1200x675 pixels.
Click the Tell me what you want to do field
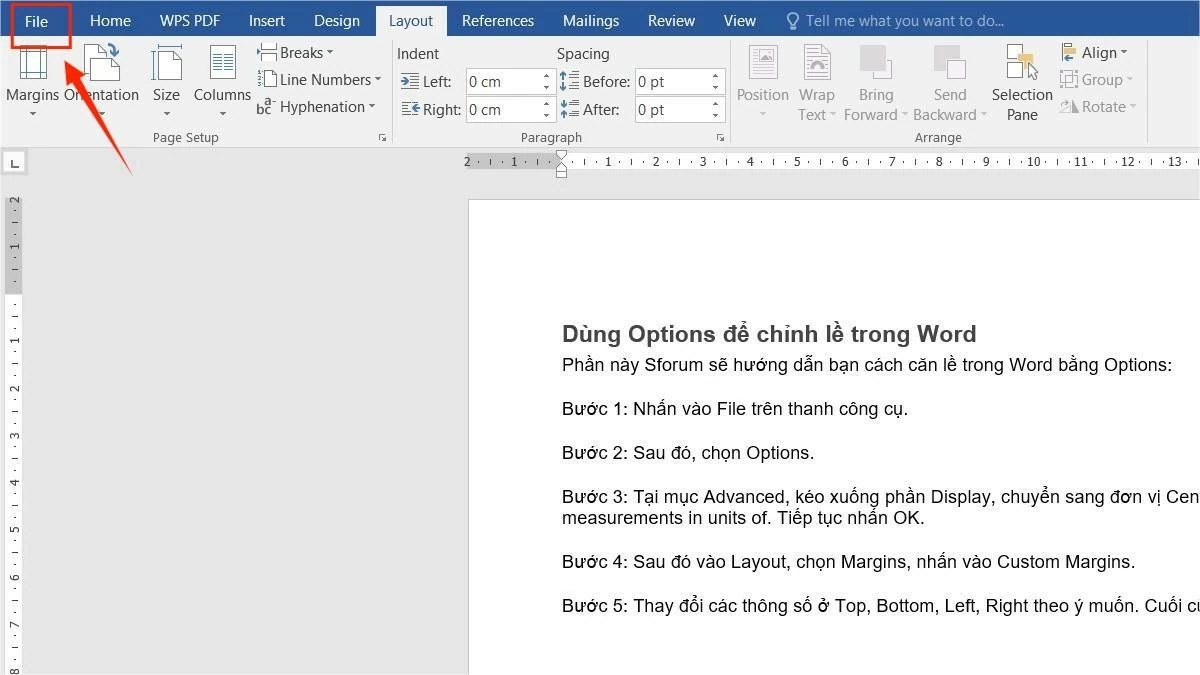tap(905, 20)
